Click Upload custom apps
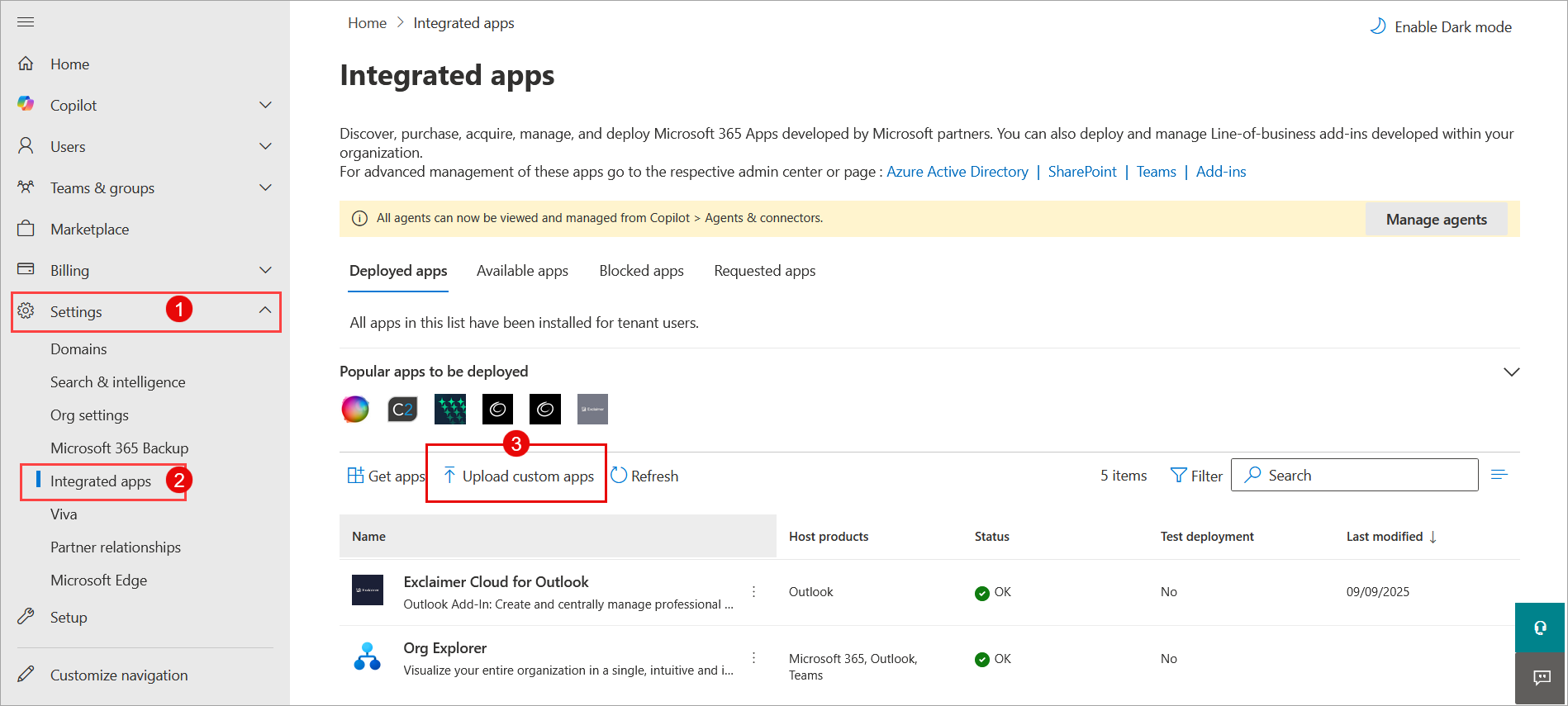The height and width of the screenshot is (706, 1568). (x=518, y=476)
